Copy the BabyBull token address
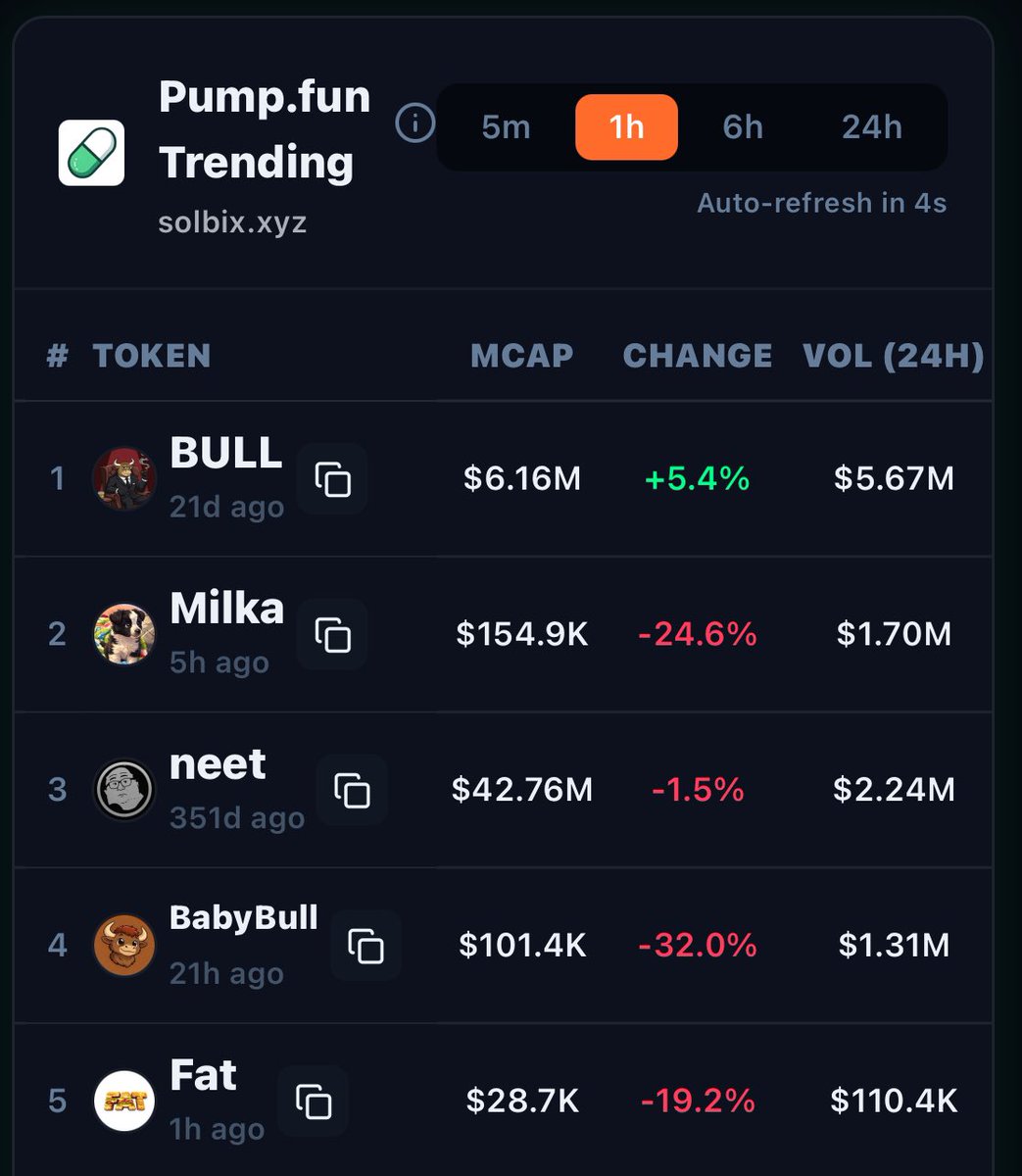 [365, 946]
